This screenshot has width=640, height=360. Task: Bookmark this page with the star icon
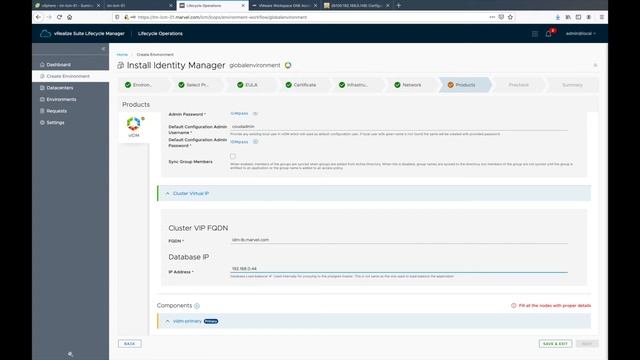(510, 17)
